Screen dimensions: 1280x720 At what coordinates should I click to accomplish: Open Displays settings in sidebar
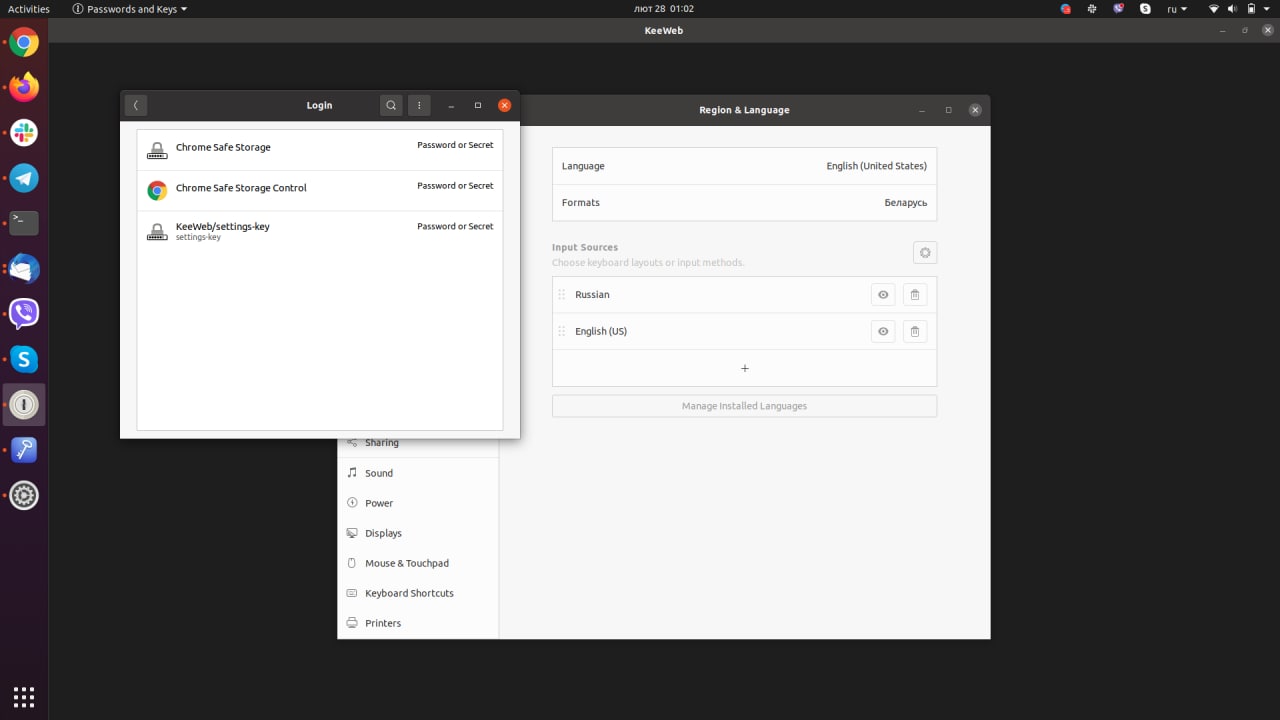tap(418, 533)
